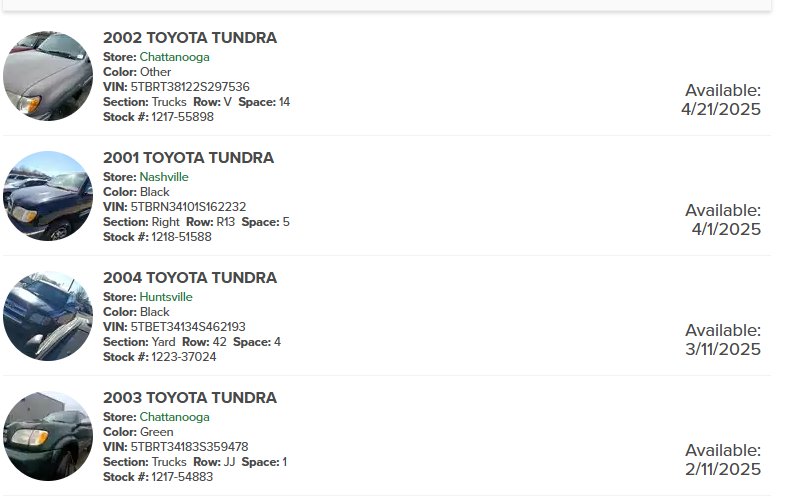Click VIN 5TBRT34183S359478

coord(190,447)
